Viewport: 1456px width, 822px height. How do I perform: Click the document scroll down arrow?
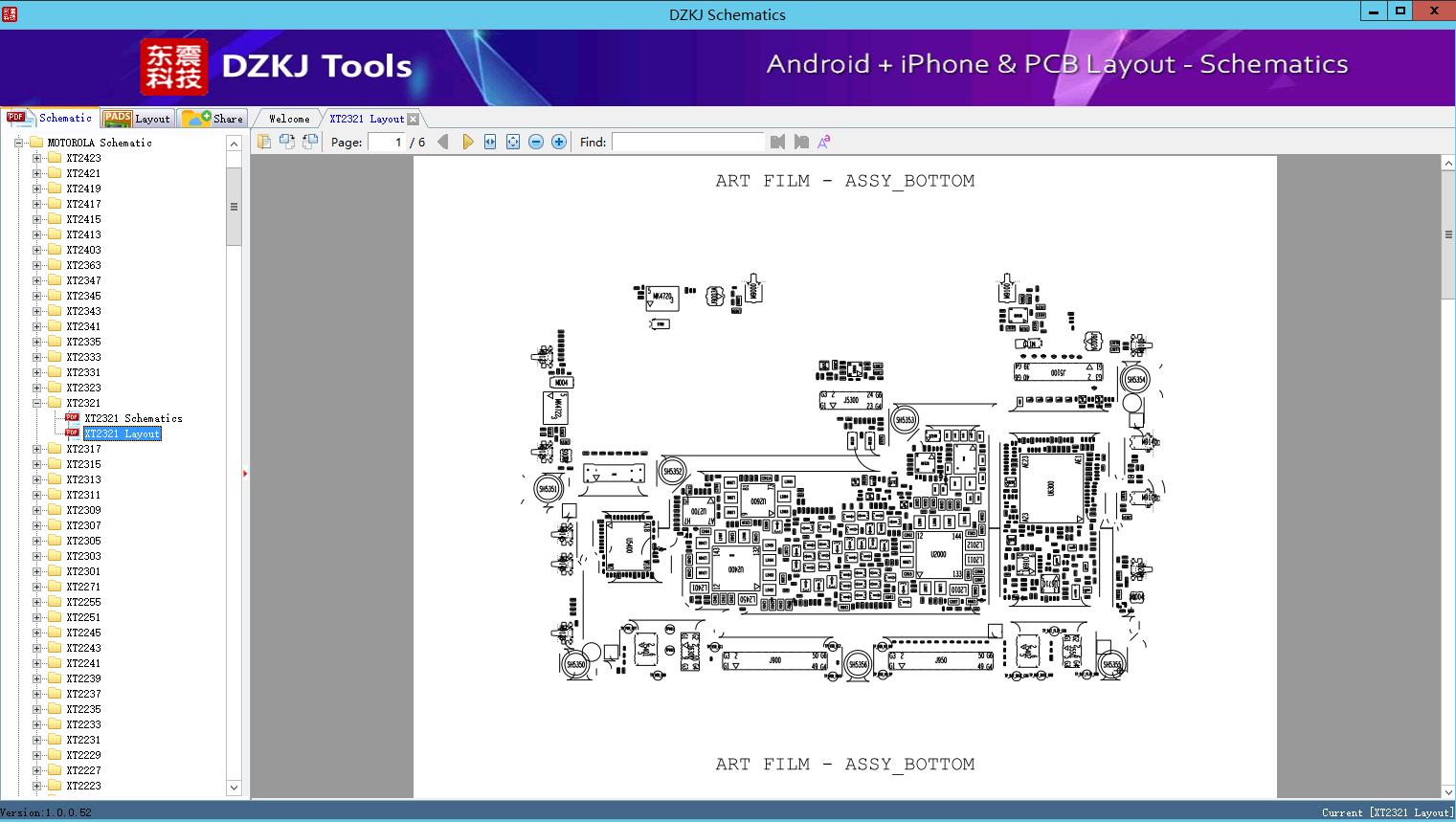point(1448,790)
